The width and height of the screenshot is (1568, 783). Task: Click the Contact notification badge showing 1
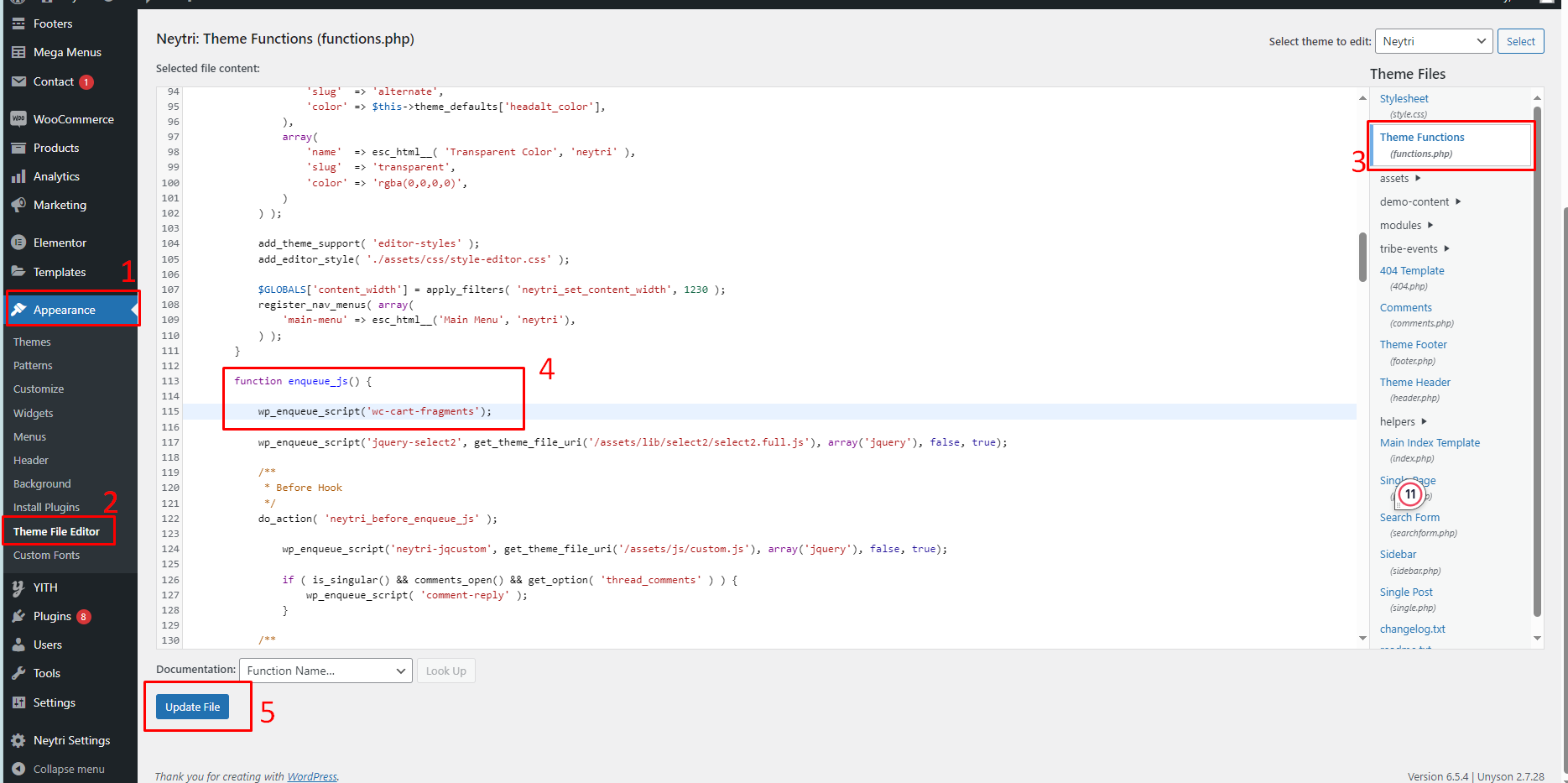click(86, 82)
